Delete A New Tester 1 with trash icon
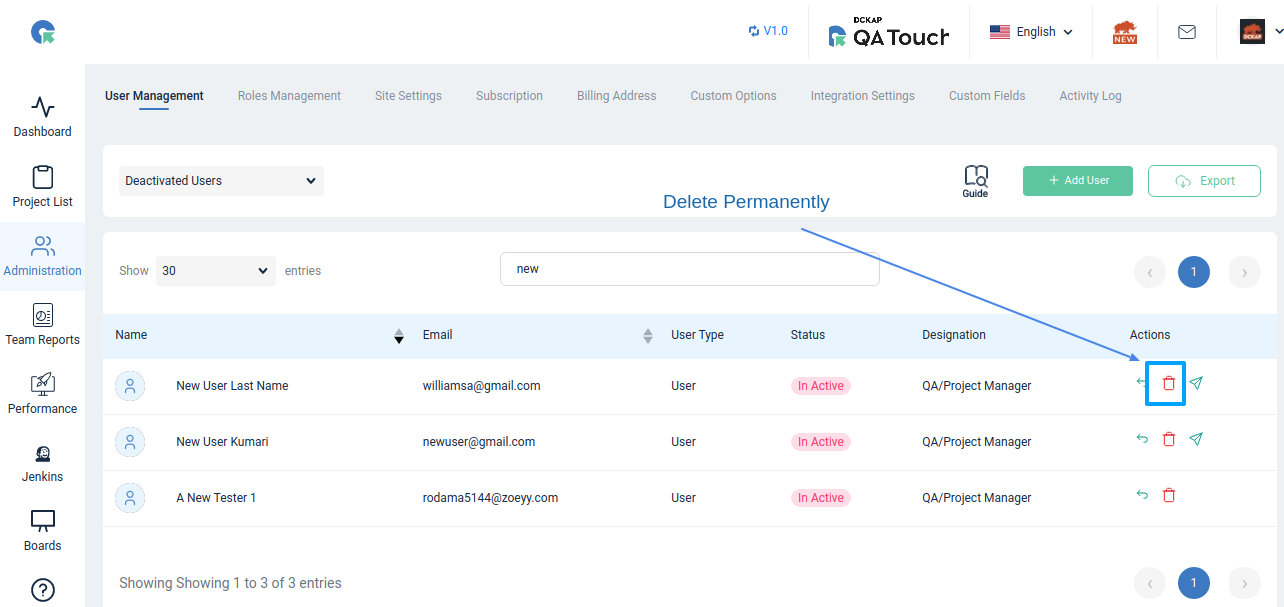Viewport: 1284px width, 607px height. click(1168, 495)
